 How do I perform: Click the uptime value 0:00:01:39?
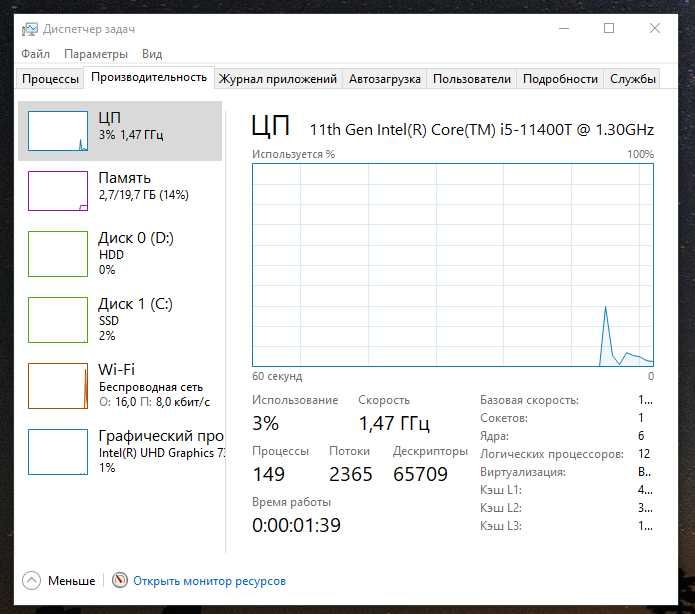[x=297, y=525]
